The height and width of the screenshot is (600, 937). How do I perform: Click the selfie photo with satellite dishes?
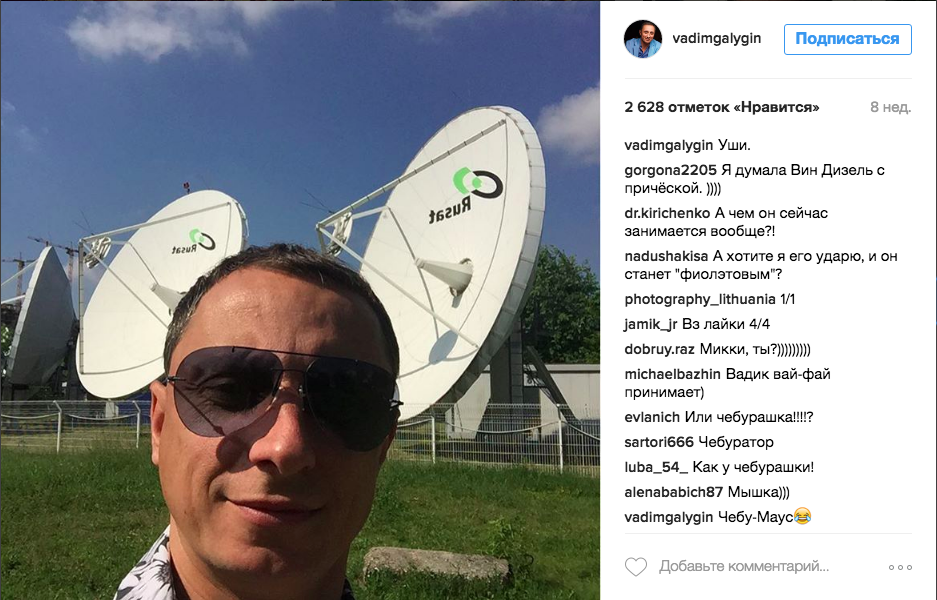(300, 300)
